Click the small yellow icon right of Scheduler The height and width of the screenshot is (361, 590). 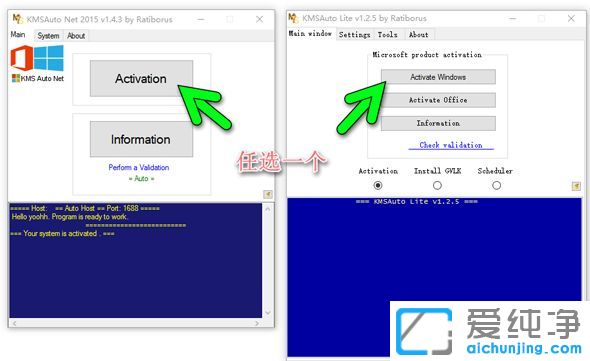click(x=576, y=186)
